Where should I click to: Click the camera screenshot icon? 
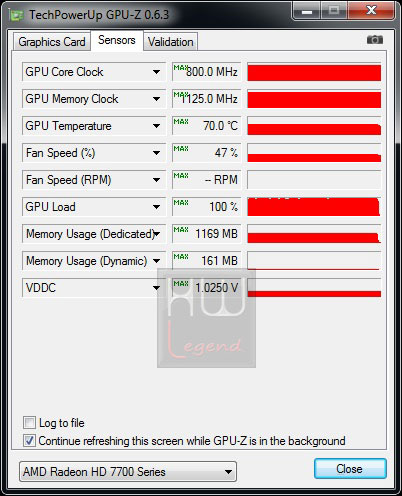(x=375, y=40)
